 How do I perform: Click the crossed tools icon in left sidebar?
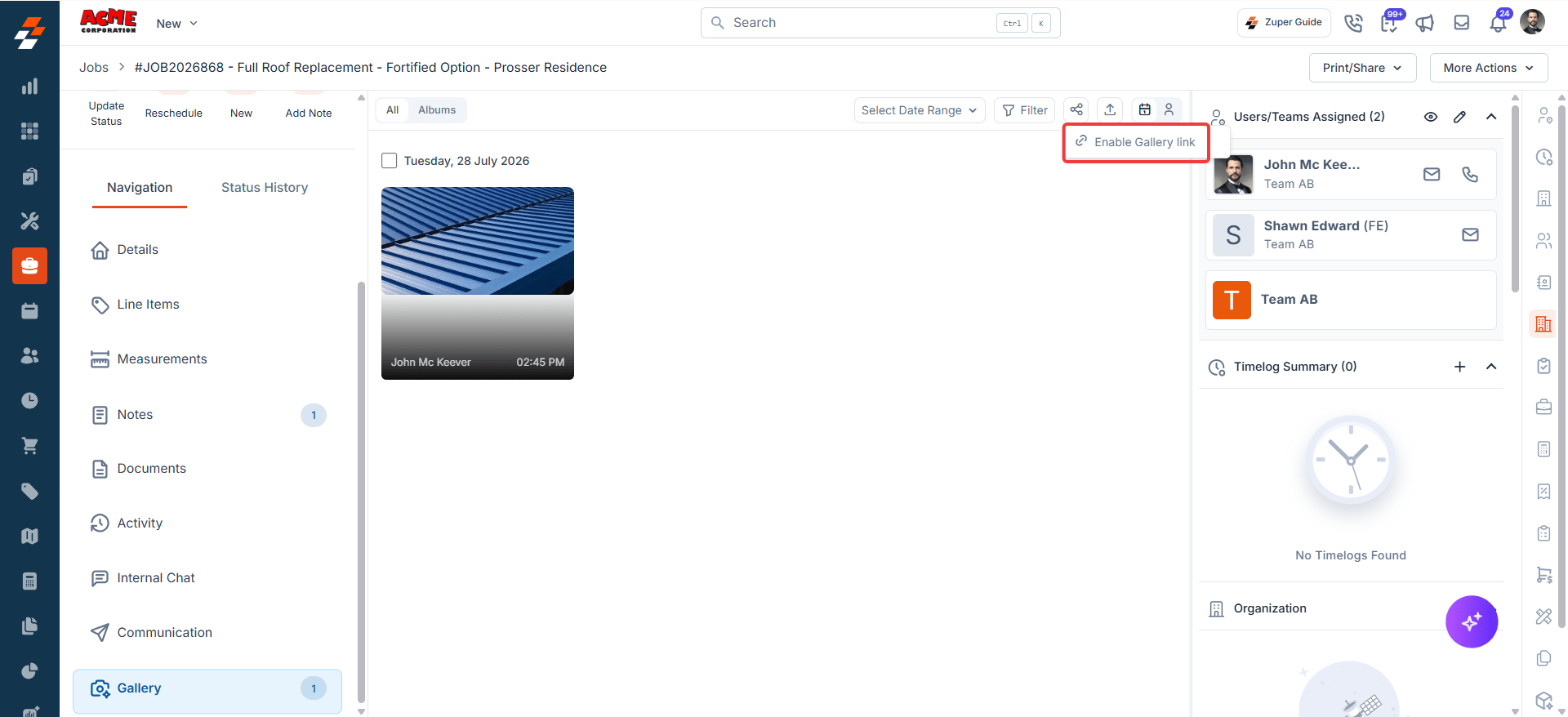click(29, 220)
